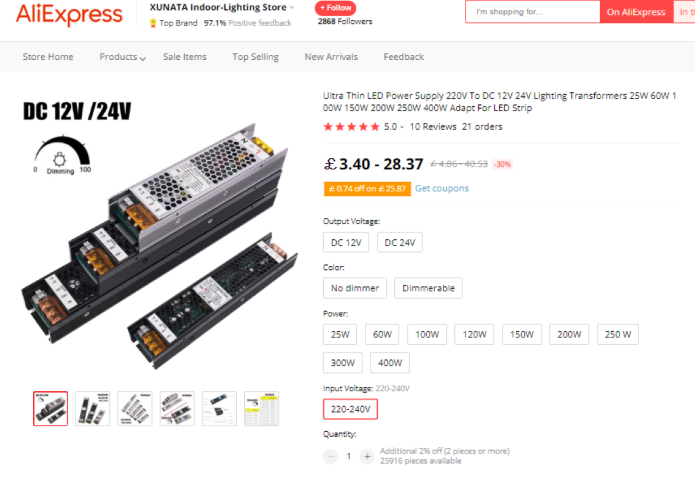Expand the Products menu chevron
This screenshot has height=480, width=695.
pyautogui.click(x=142, y=58)
